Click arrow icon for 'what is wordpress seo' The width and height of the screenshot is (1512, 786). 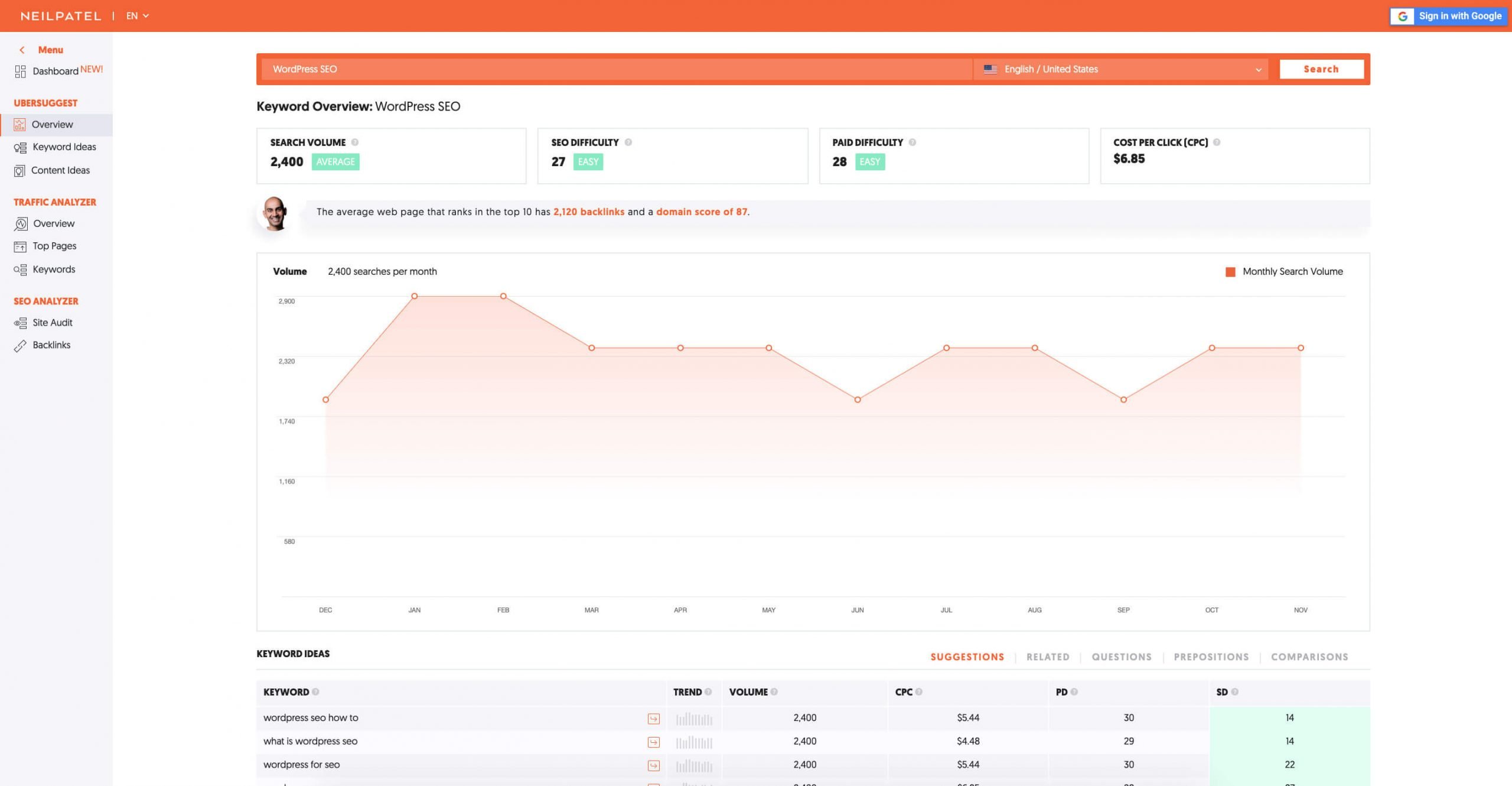(653, 742)
